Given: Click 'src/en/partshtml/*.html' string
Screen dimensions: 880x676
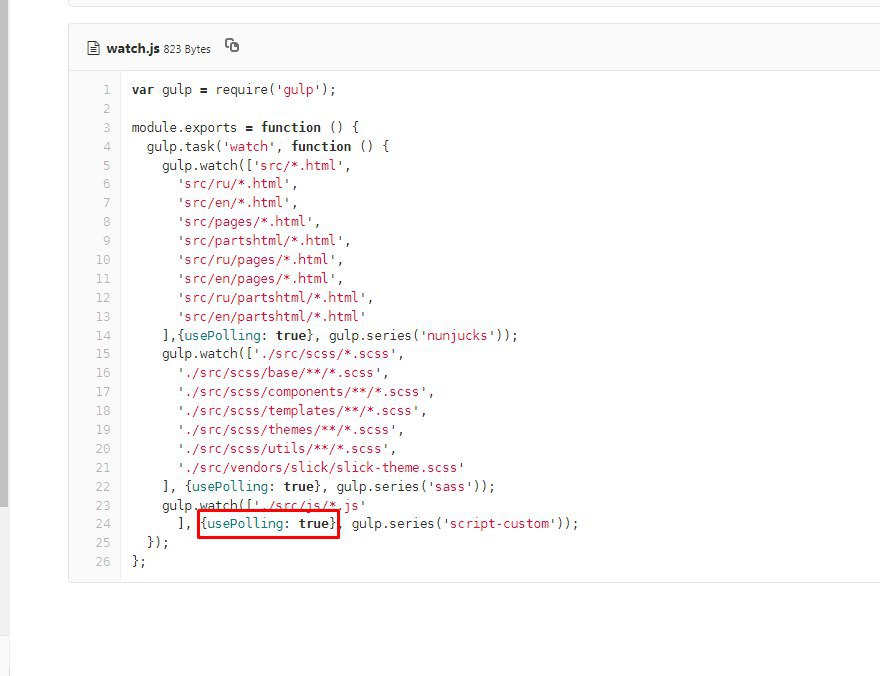Looking at the screenshot, I should point(271,316).
